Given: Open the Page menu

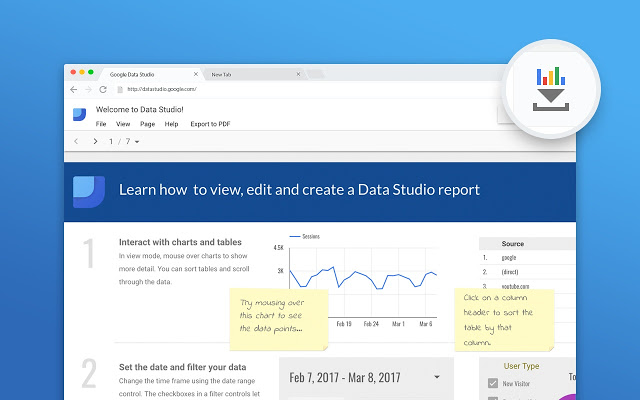Looking at the screenshot, I should pos(147,124).
